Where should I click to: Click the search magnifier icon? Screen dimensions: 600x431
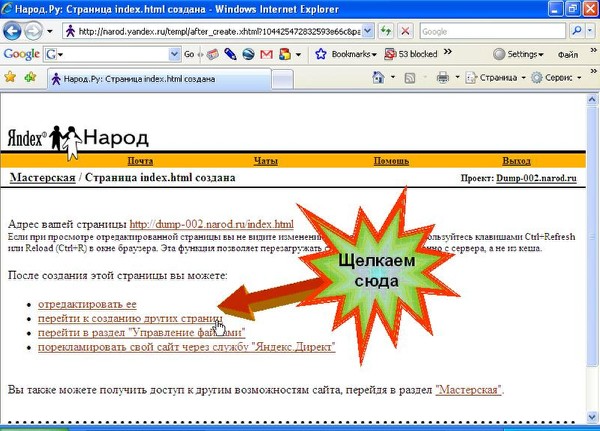click(577, 31)
